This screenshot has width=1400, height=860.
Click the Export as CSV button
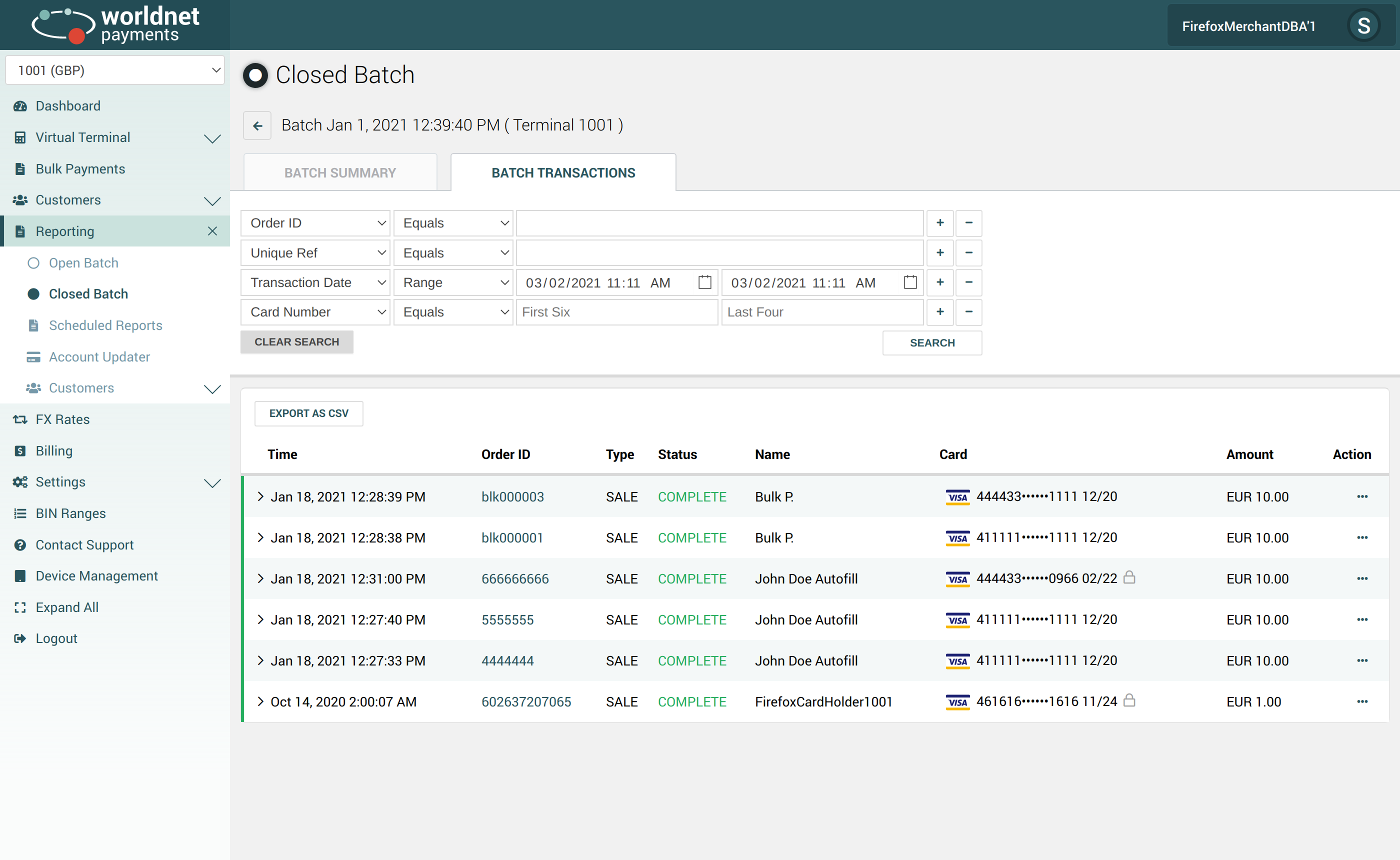click(x=308, y=413)
